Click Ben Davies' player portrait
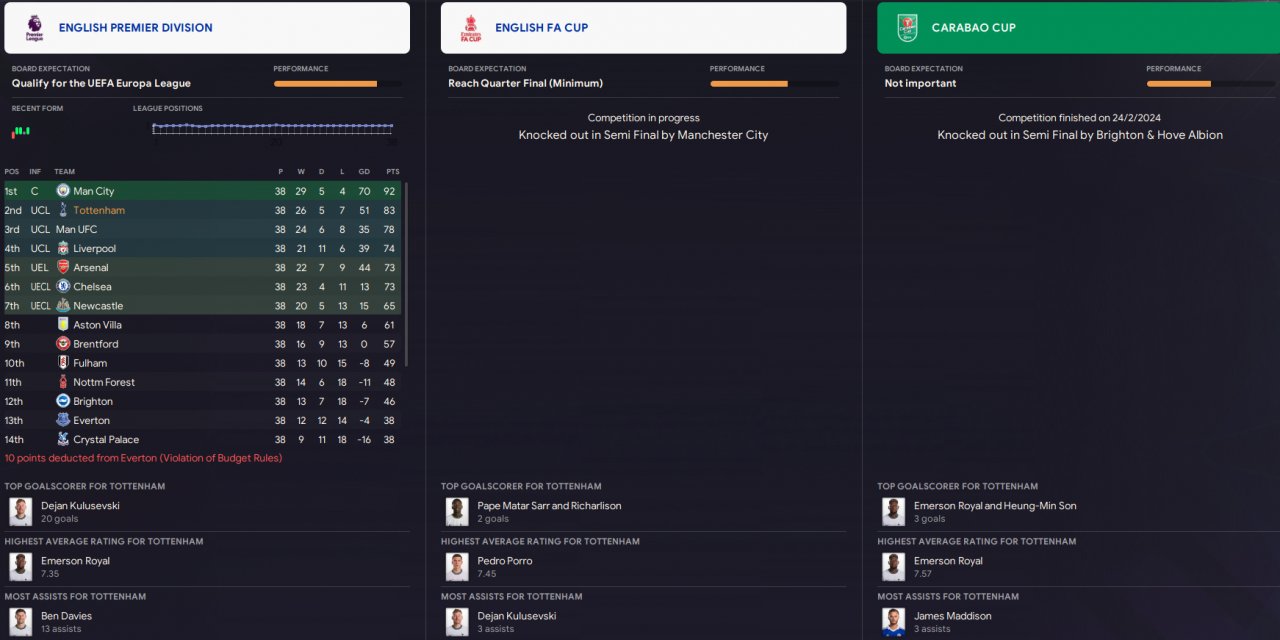Image resolution: width=1280 pixels, height=640 pixels. [20, 622]
